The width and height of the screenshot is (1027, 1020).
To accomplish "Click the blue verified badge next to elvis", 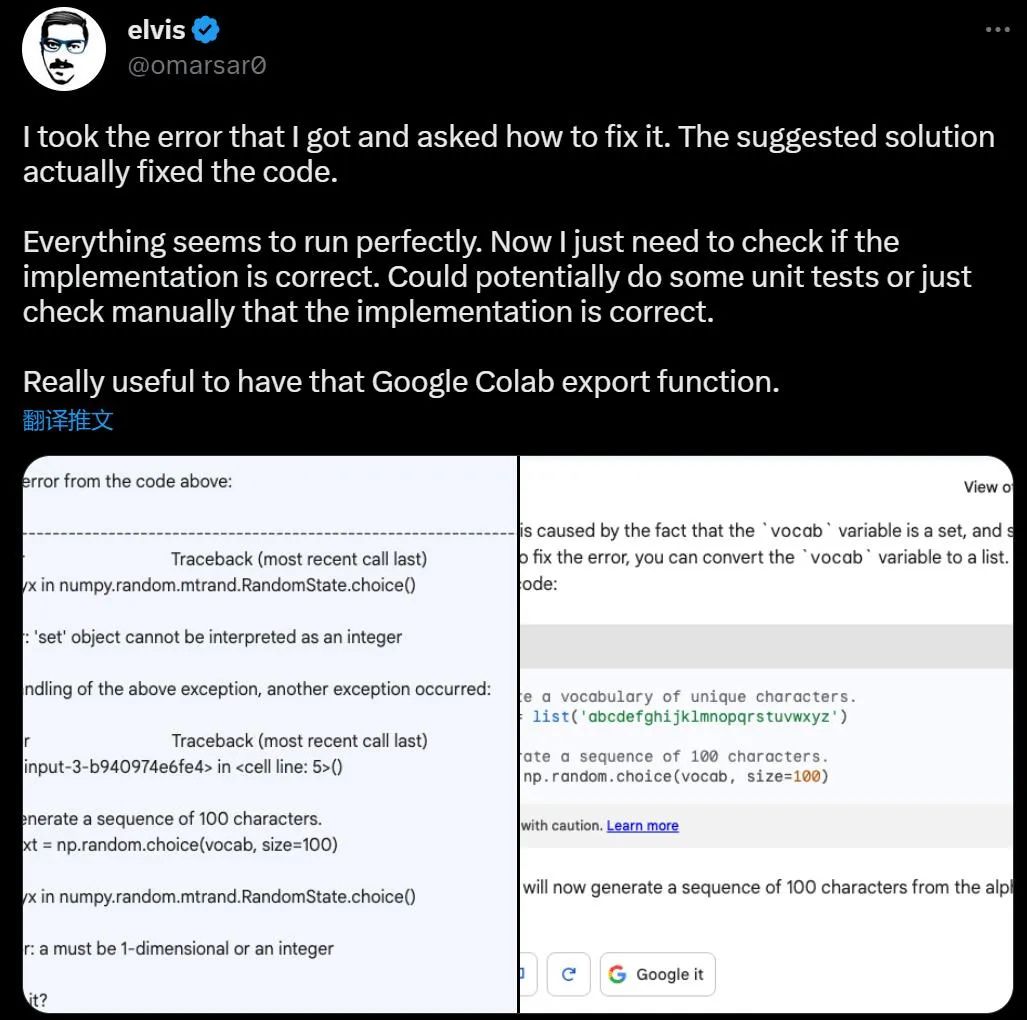I will pos(204,30).
